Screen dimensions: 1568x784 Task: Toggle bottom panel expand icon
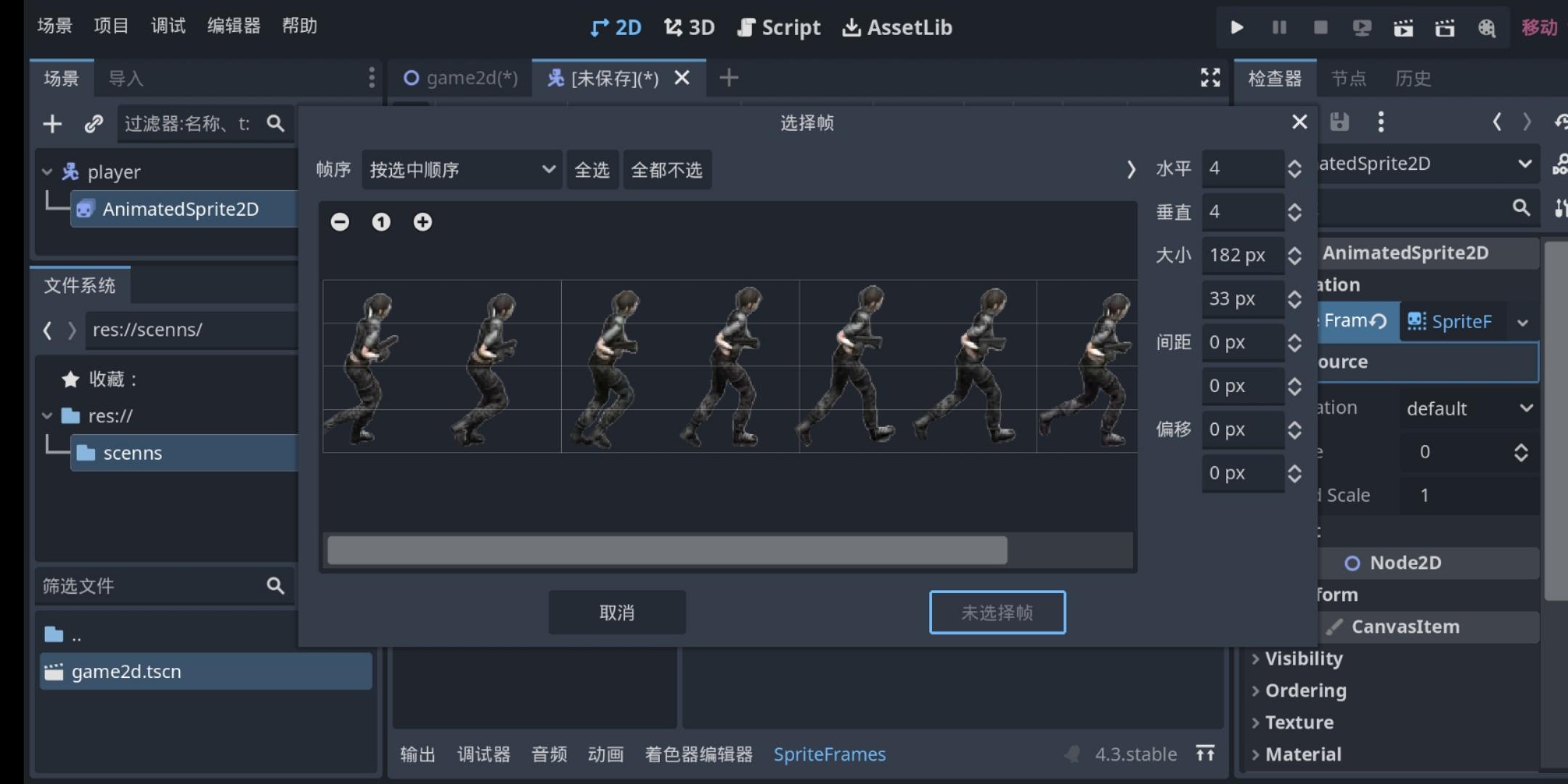point(1205,754)
